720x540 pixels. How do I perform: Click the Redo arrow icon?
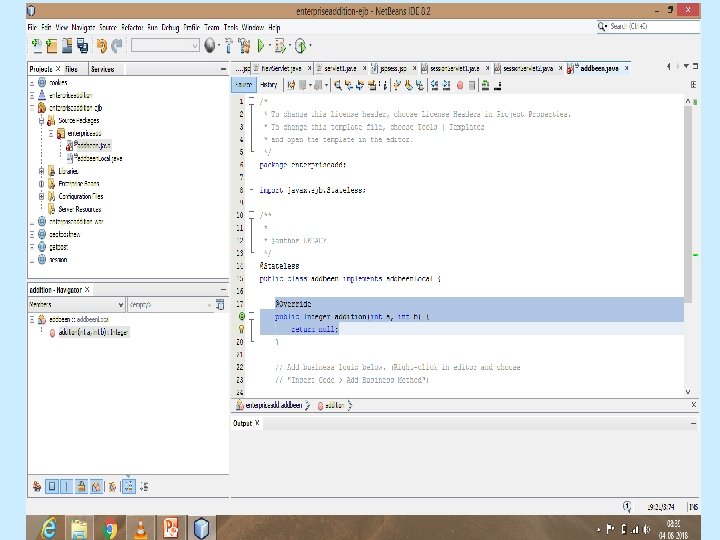[x=117, y=45]
